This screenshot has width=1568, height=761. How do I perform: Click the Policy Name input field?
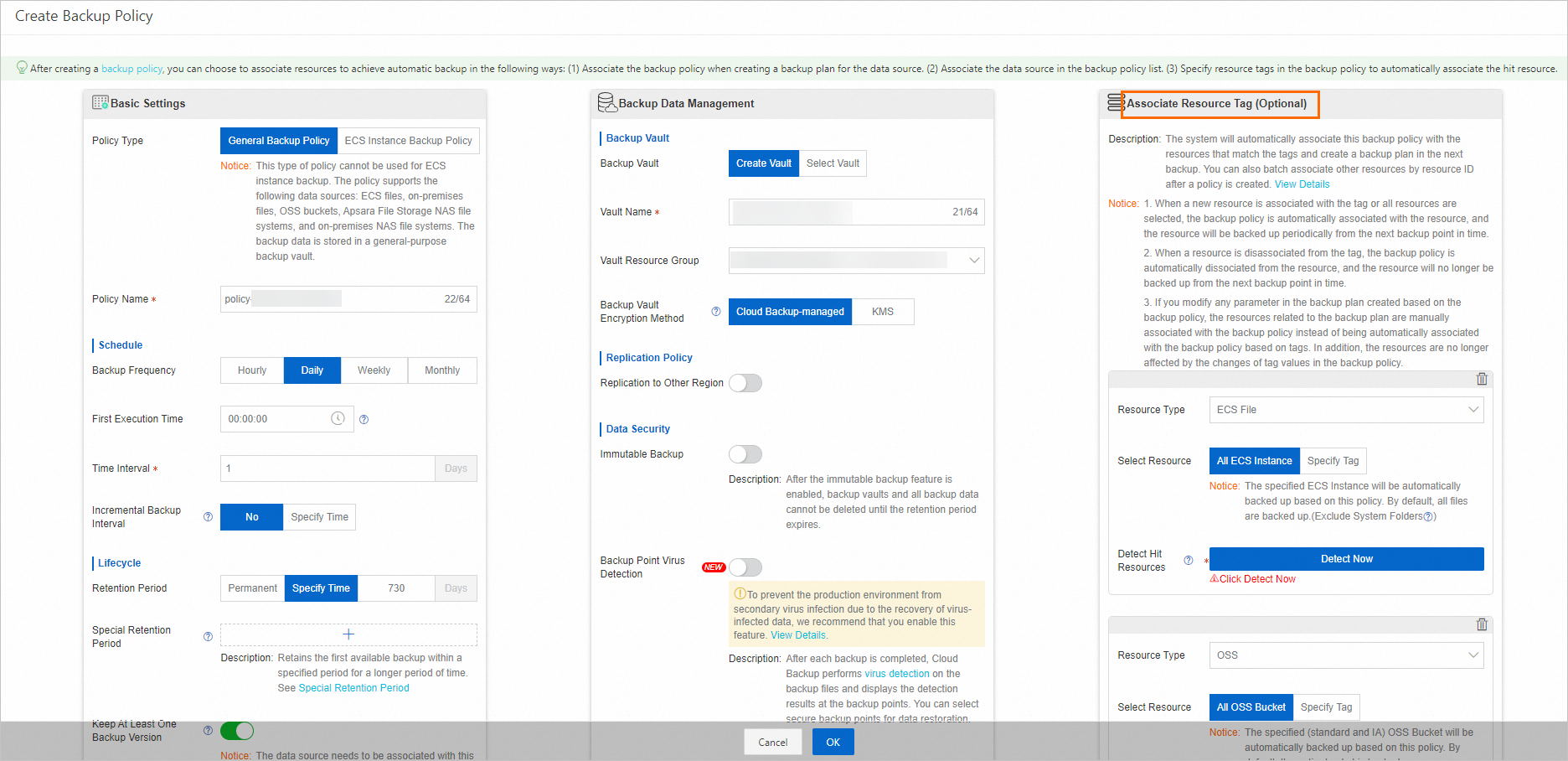pos(348,299)
